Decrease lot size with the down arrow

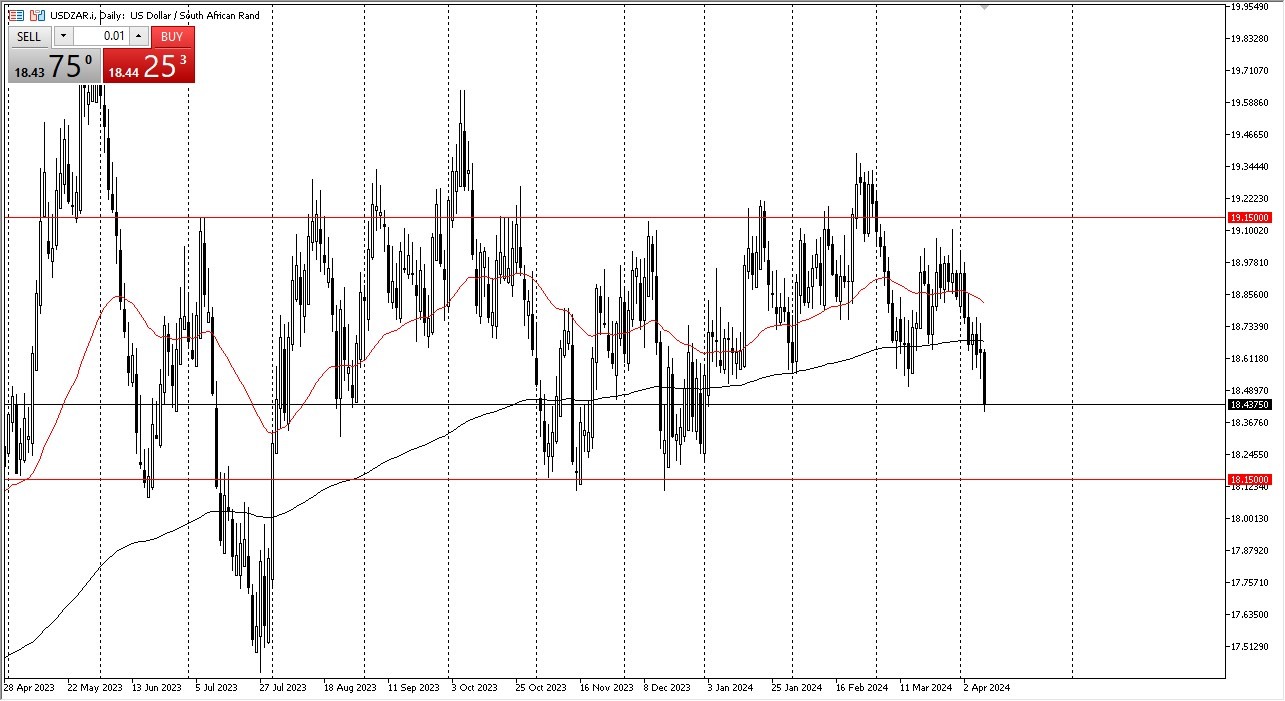[62, 36]
